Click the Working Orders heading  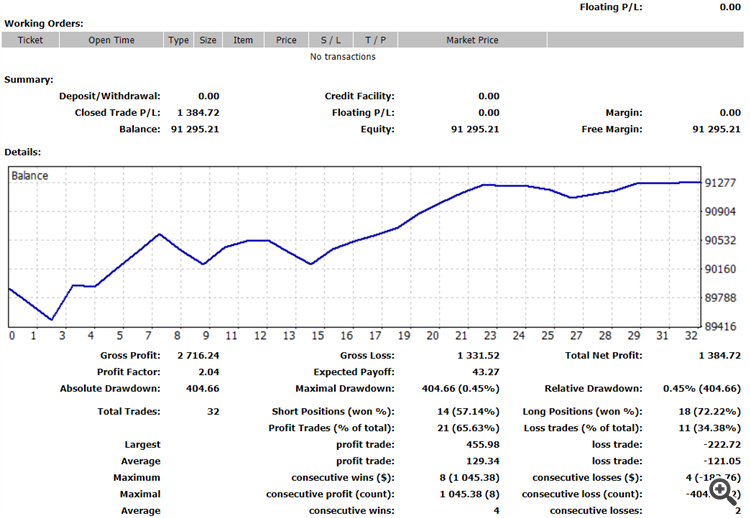coord(44,23)
